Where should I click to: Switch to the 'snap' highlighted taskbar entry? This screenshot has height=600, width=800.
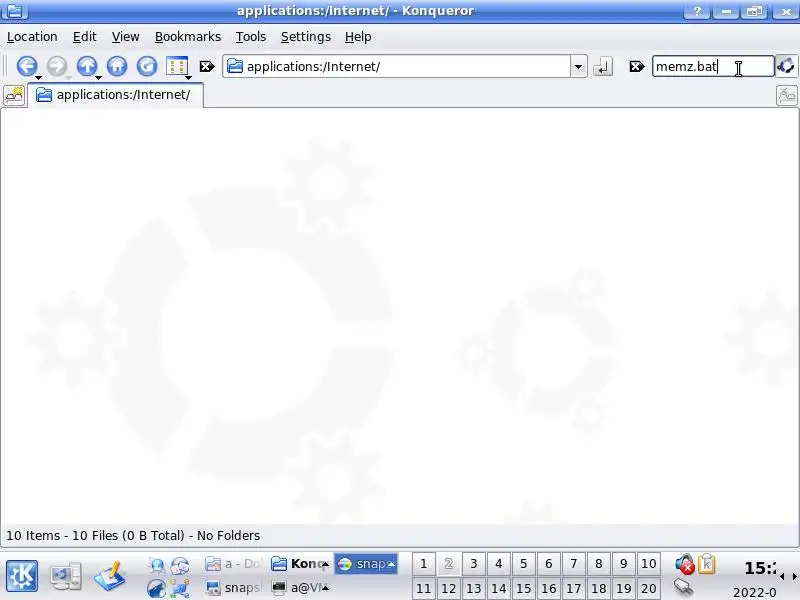tap(366, 564)
